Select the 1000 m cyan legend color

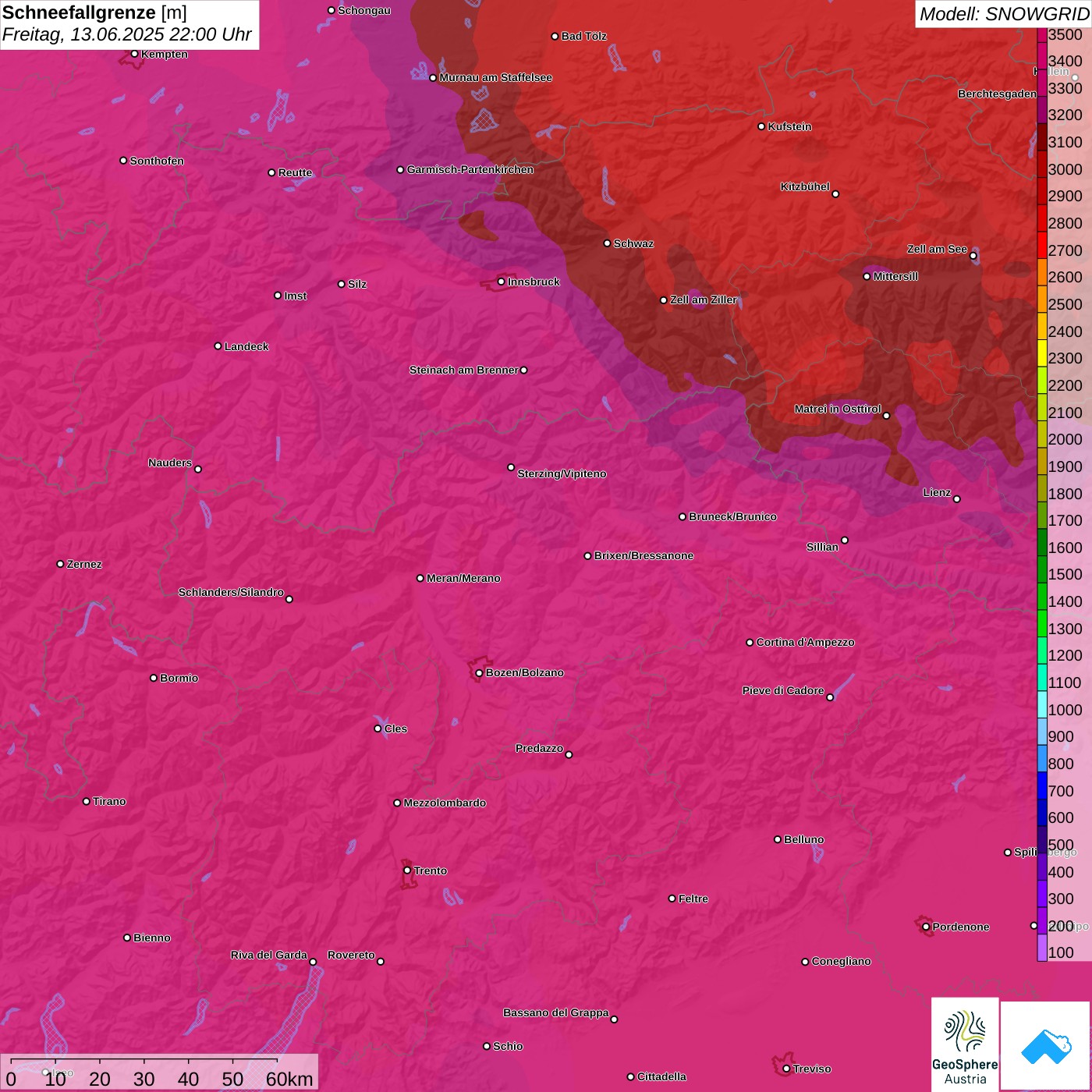click(x=1042, y=704)
